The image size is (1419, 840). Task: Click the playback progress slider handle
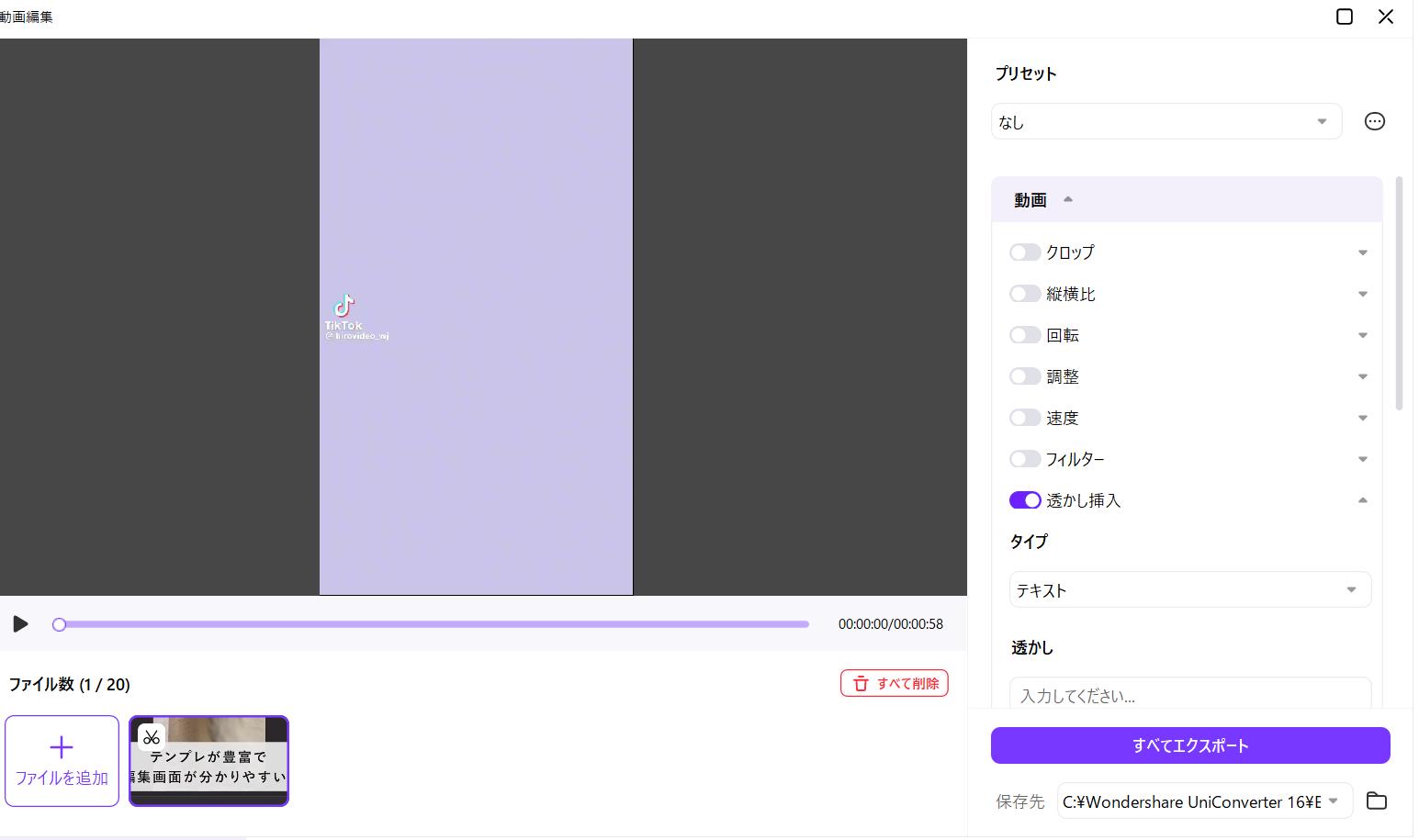click(x=60, y=624)
